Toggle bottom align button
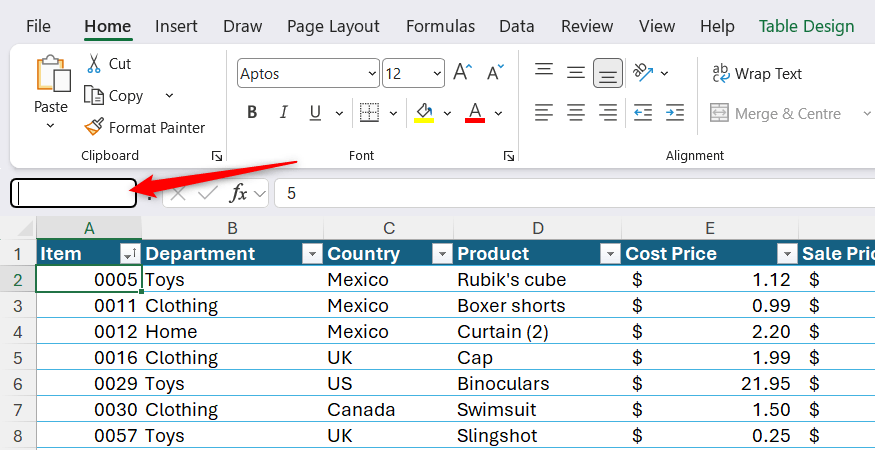The width and height of the screenshot is (875, 450). (608, 73)
